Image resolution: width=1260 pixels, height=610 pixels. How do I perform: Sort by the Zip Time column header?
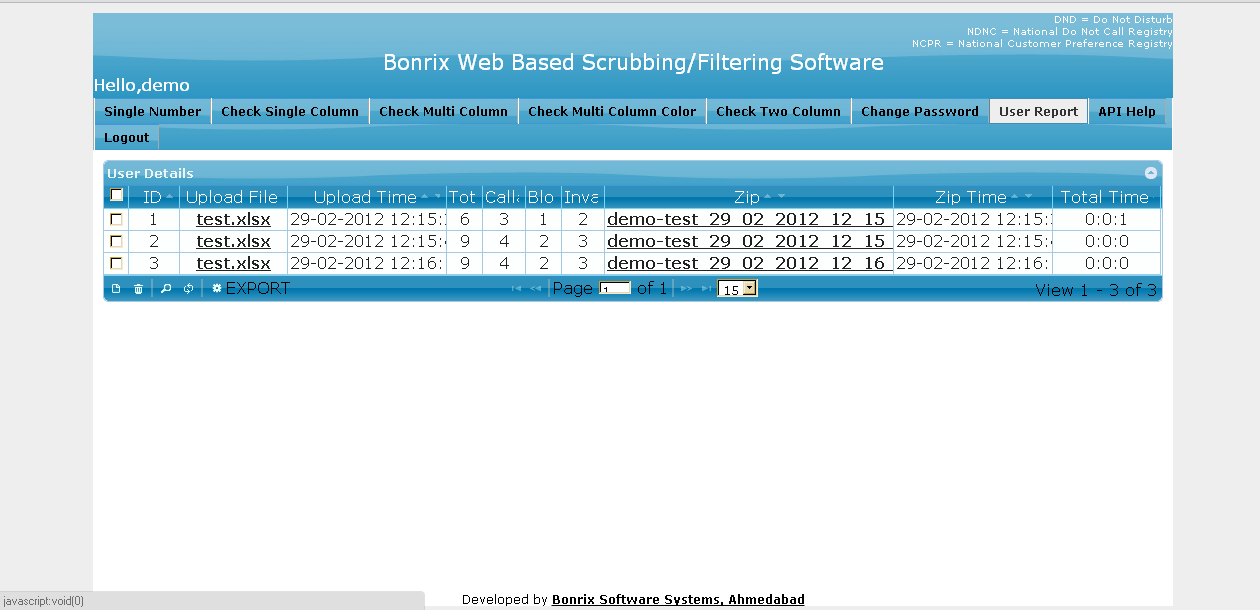point(972,197)
